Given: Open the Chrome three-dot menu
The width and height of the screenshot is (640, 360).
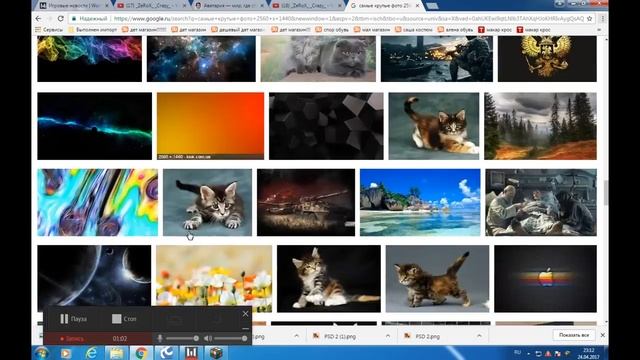Looking at the screenshot, I should (x=602, y=18).
